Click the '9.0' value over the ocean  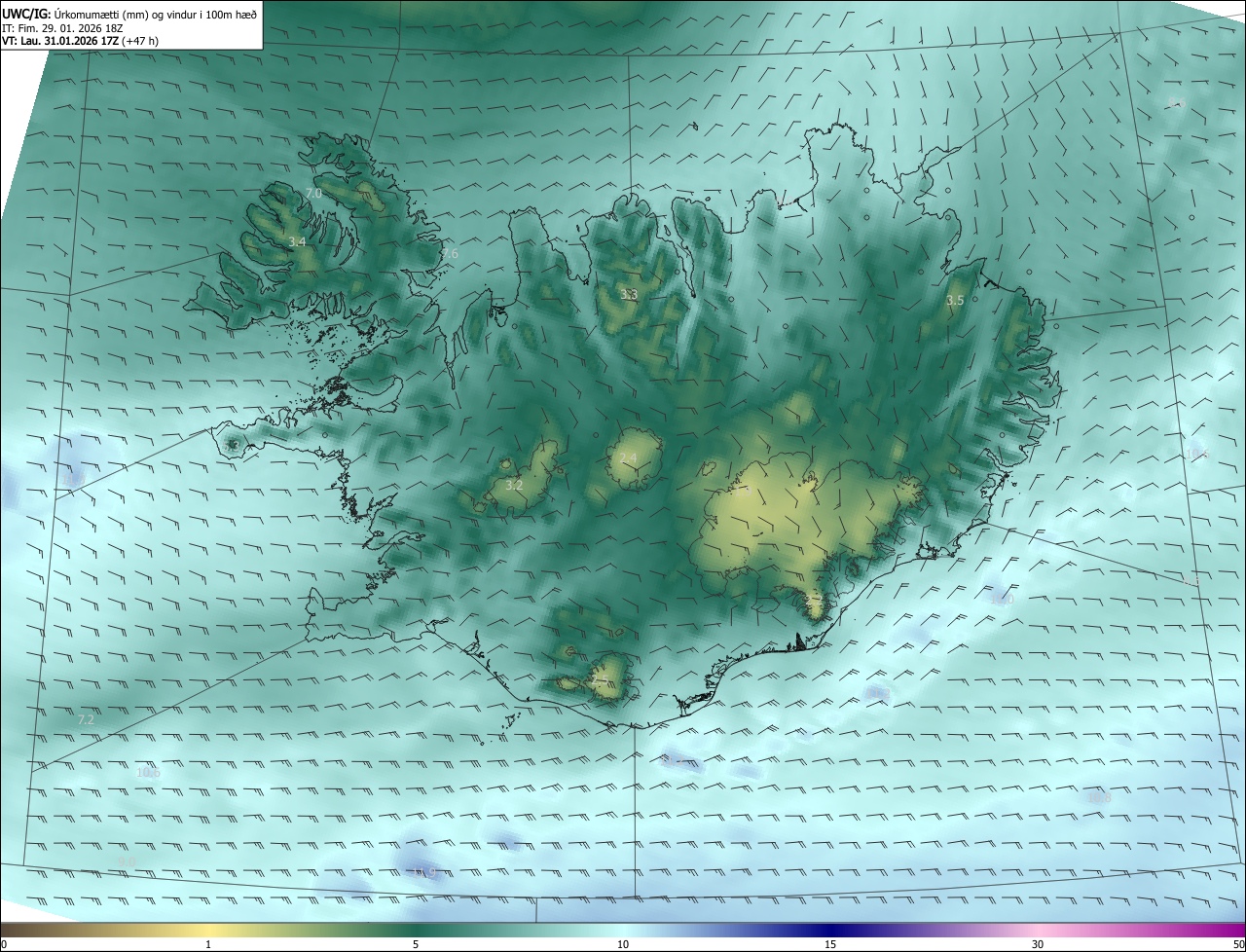point(127,860)
